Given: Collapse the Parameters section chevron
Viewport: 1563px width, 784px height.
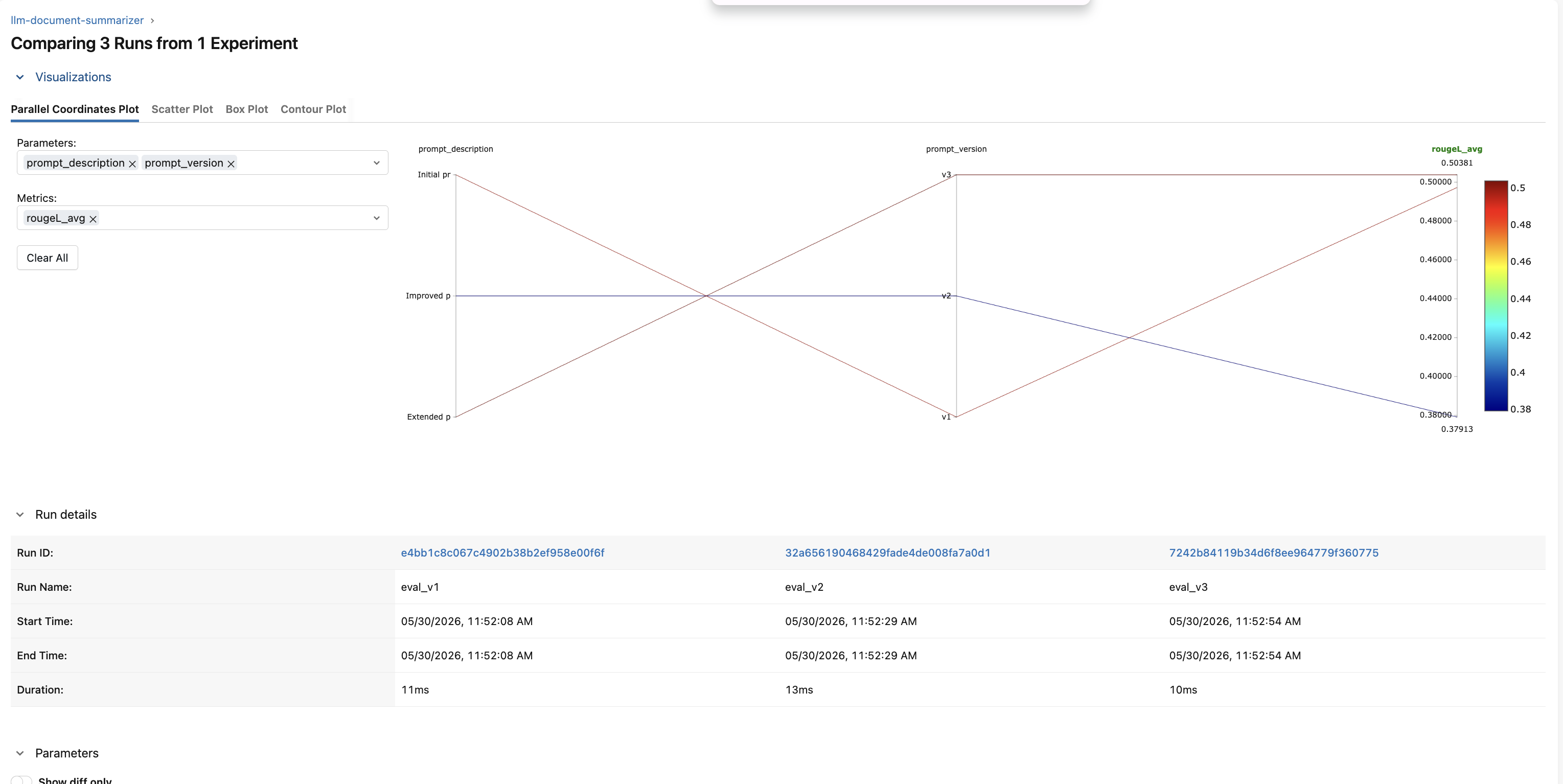Looking at the screenshot, I should [x=20, y=753].
